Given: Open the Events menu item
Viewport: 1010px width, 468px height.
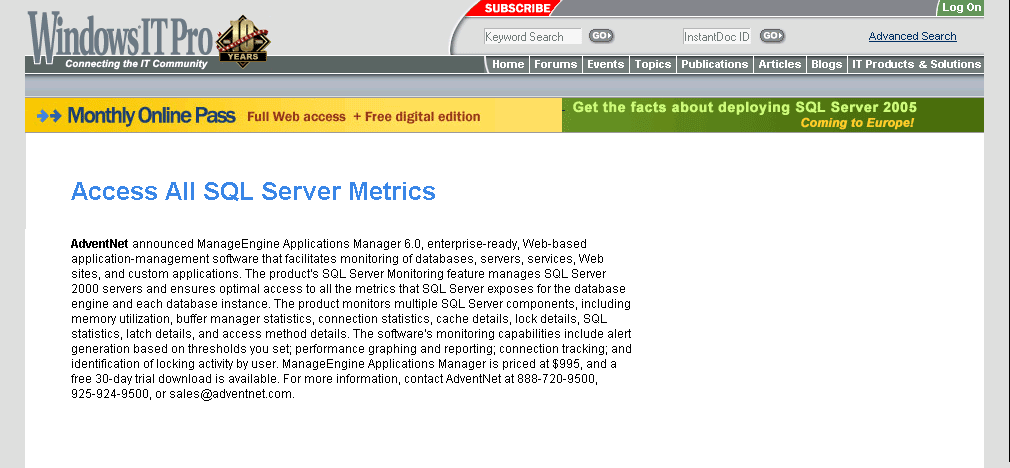Looking at the screenshot, I should click(x=605, y=64).
